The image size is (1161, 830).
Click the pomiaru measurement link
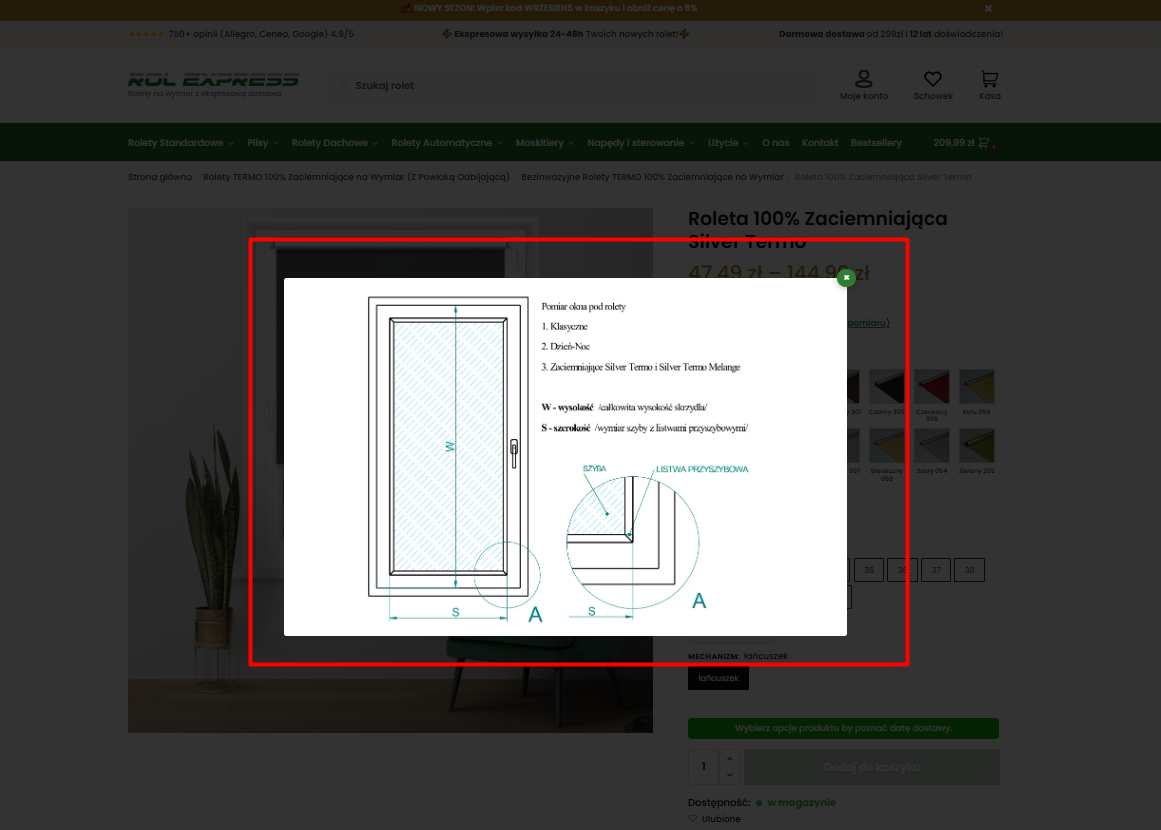coord(868,323)
